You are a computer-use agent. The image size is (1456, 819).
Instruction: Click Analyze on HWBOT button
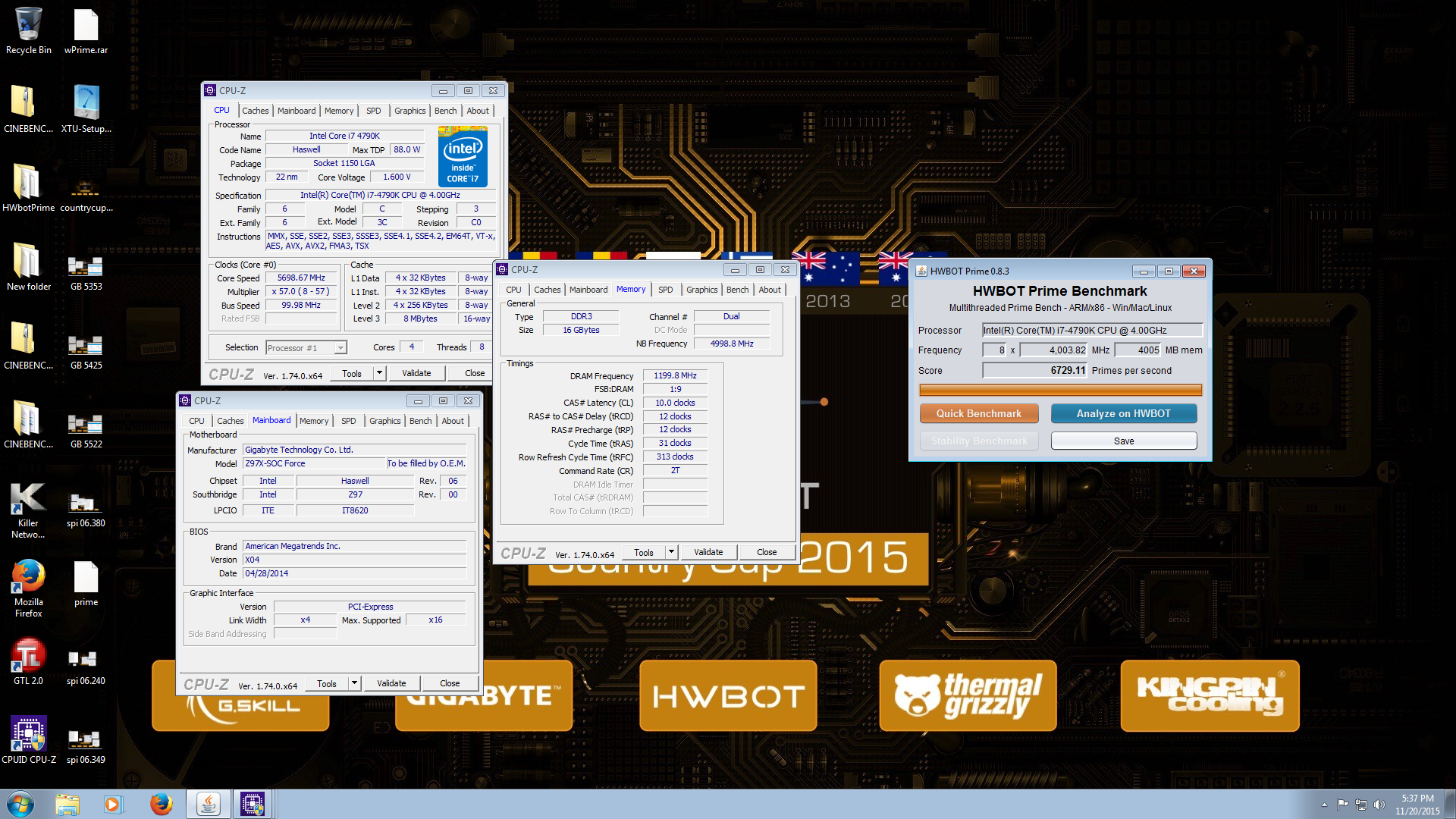[x=1124, y=413]
